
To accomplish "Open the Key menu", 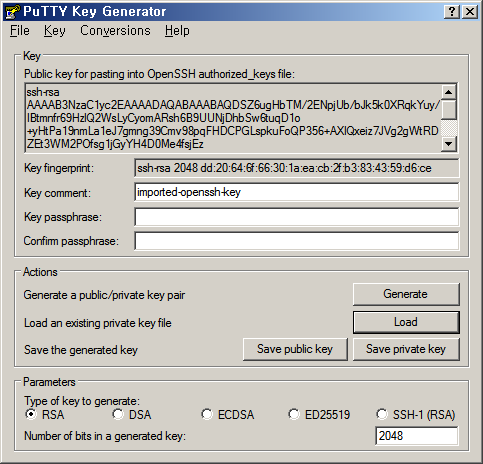I will 55,31.
